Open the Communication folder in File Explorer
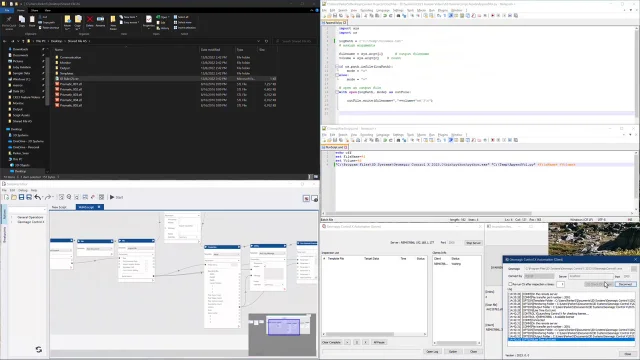This screenshot has width=640, height=360. [70, 58]
